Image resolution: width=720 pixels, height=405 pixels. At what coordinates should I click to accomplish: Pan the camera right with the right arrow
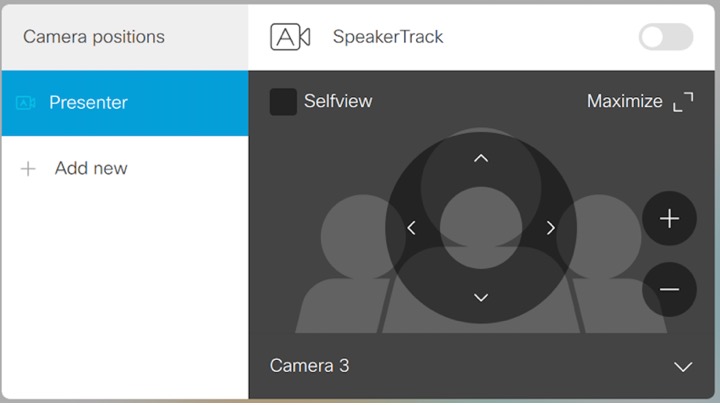tap(550, 228)
